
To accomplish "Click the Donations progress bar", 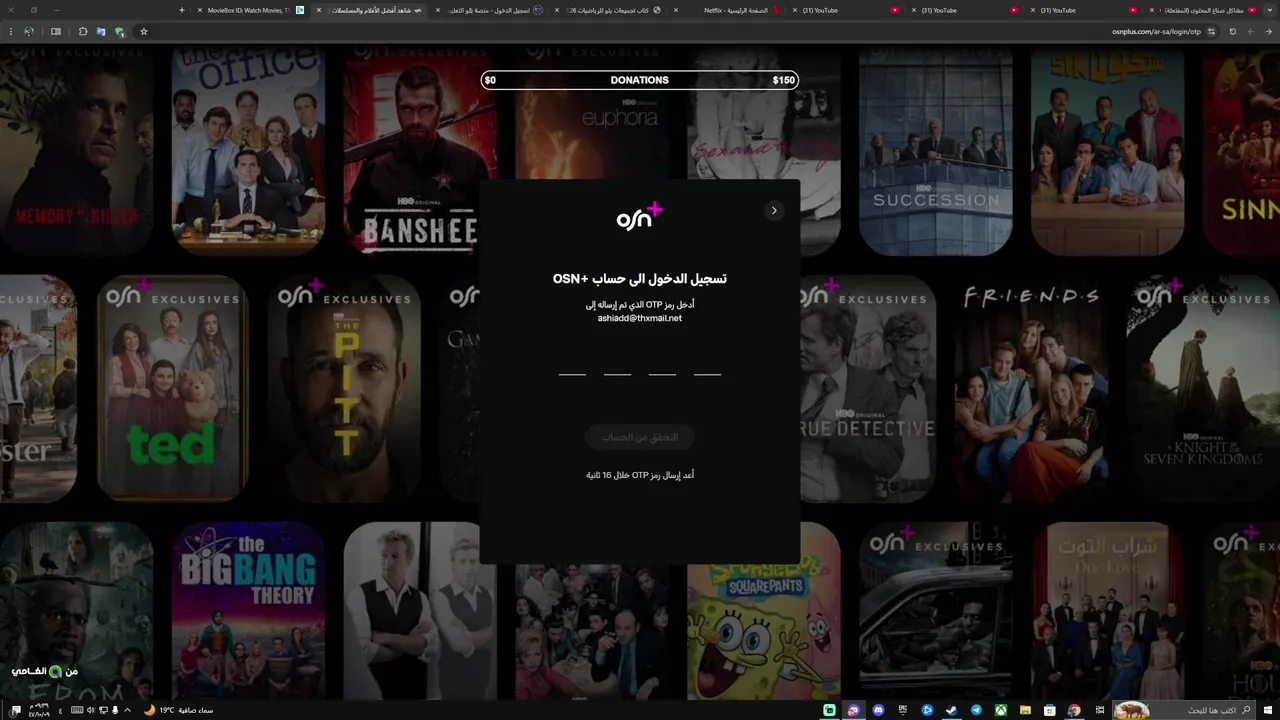I will 640,80.
